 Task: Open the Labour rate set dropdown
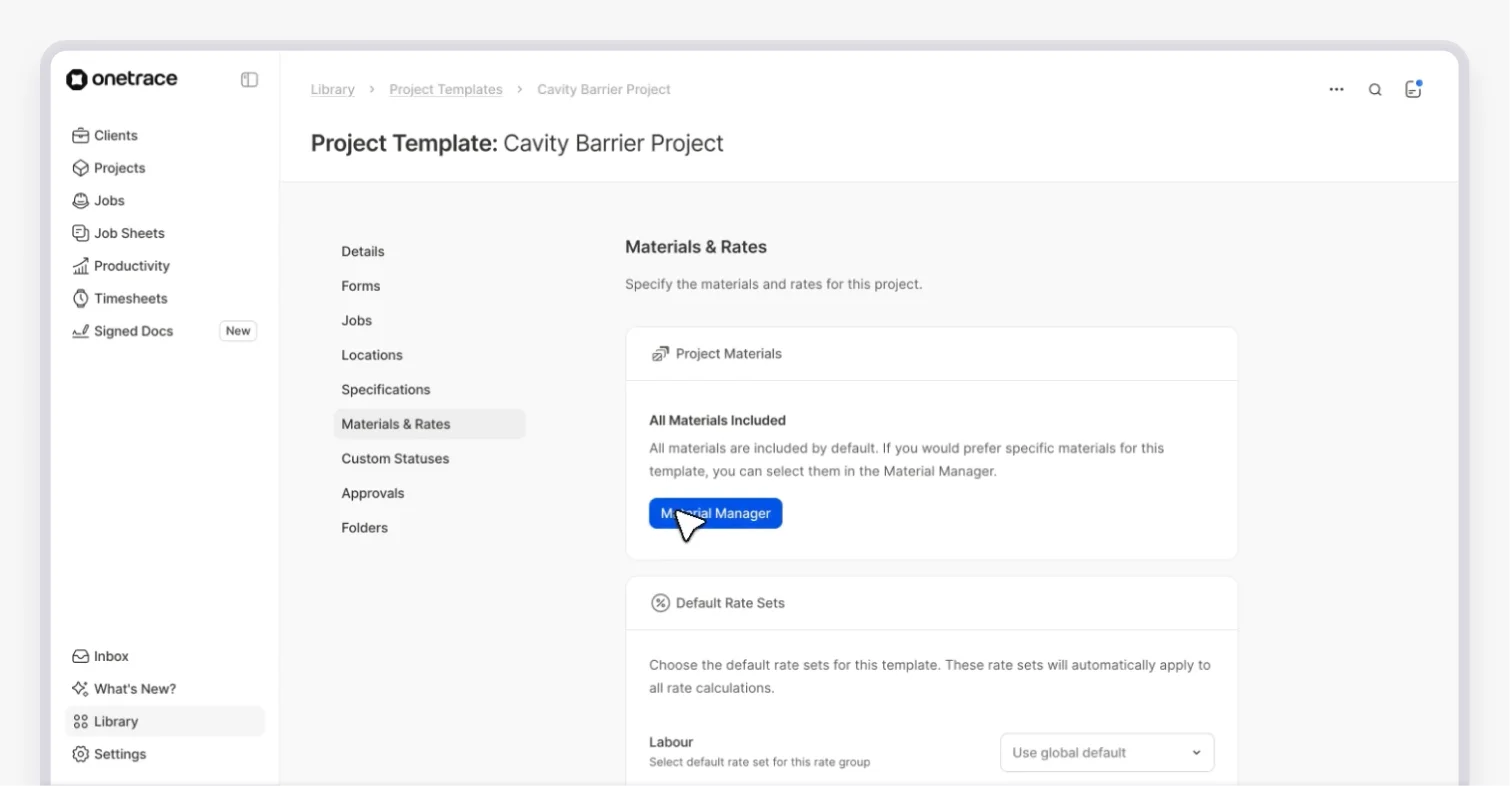click(x=1107, y=752)
